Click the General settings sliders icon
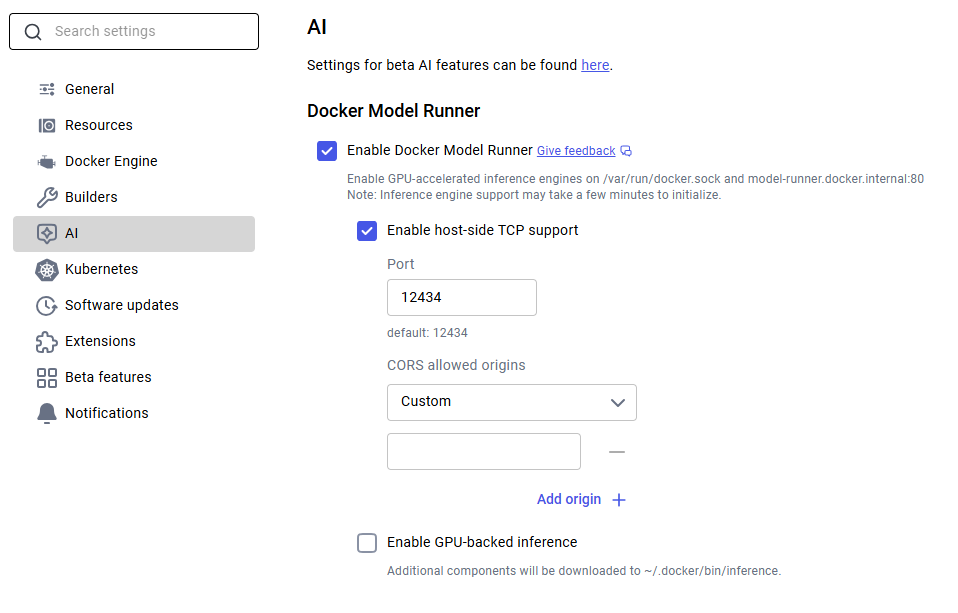This screenshot has height=613, width=958. pos(47,89)
